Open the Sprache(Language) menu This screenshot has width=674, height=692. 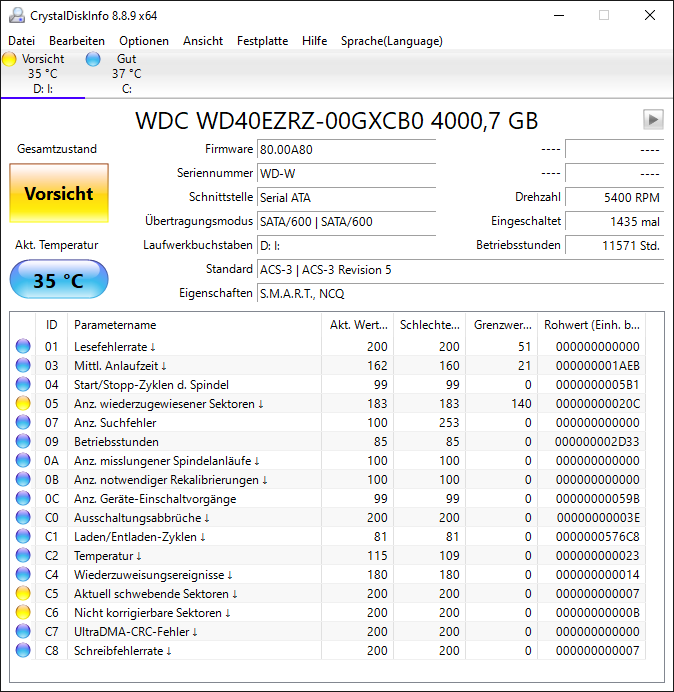click(392, 41)
